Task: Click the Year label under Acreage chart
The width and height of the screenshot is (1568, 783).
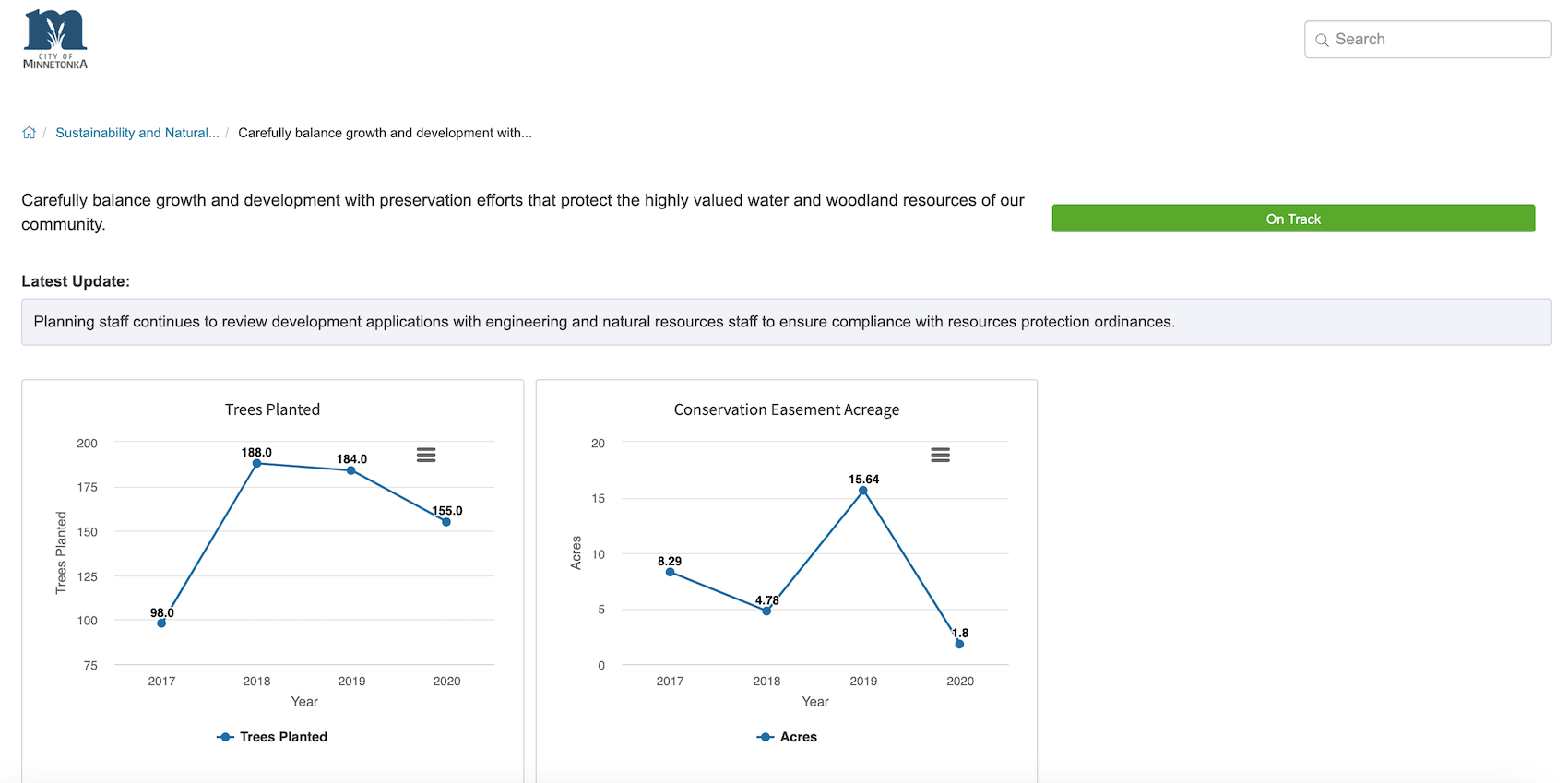Action: tap(815, 702)
